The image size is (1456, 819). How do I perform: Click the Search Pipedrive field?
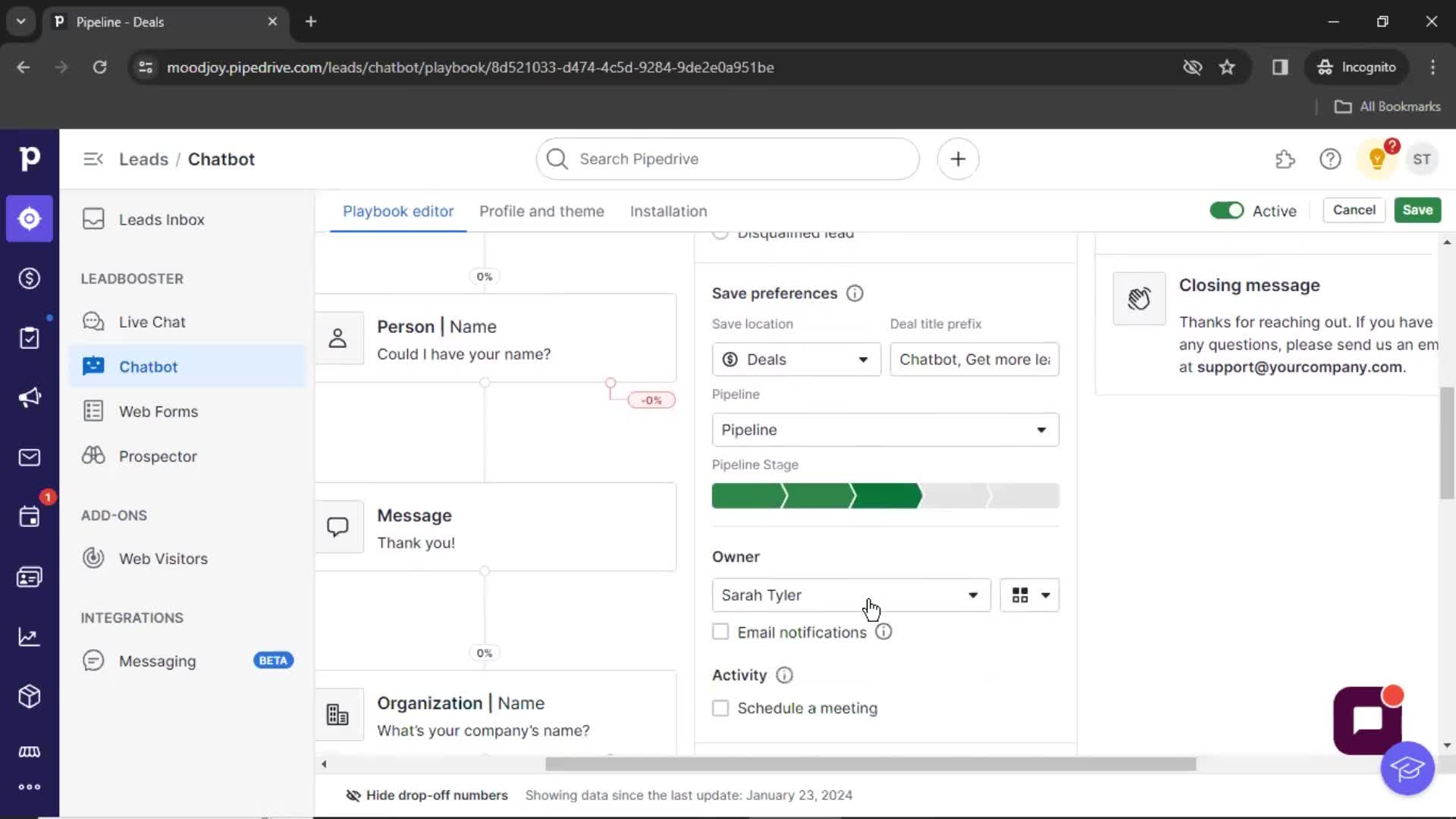pos(727,159)
